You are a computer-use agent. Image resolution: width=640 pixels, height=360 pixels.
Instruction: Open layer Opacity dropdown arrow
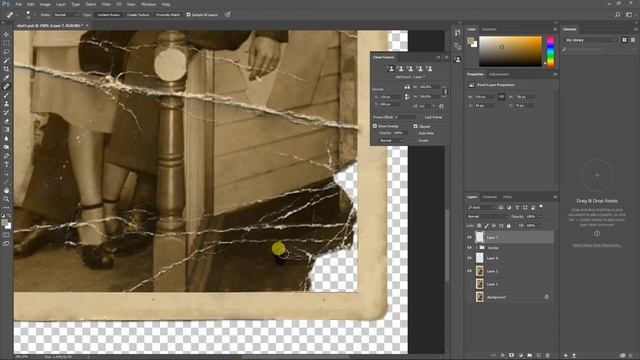(x=540, y=216)
